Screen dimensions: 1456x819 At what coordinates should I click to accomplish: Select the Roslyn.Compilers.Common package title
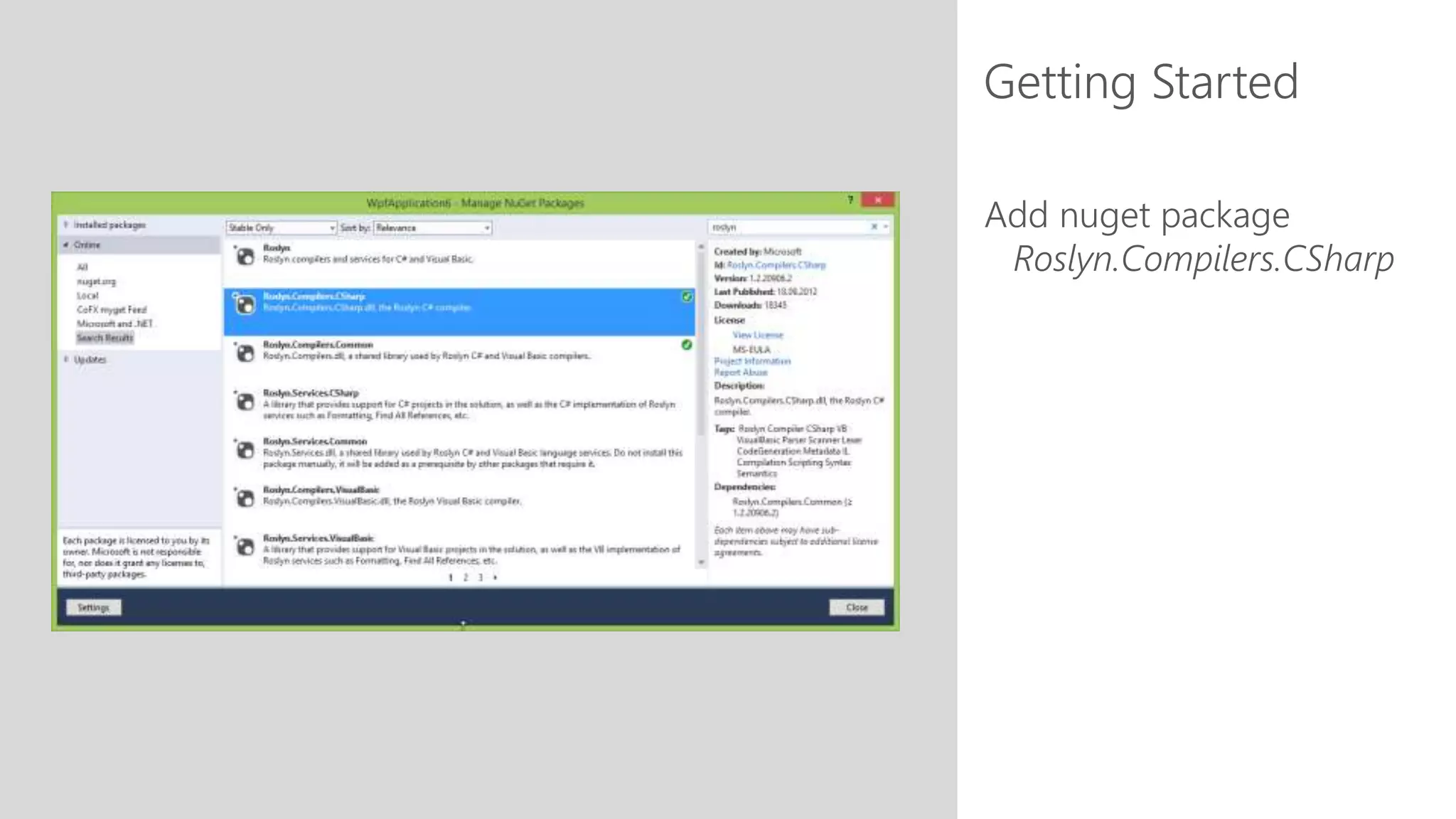point(318,345)
